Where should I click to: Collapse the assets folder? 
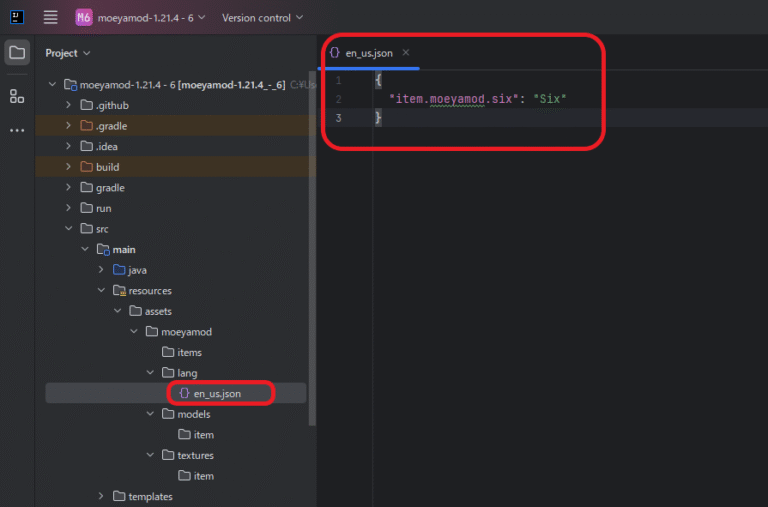pyautogui.click(x=118, y=311)
